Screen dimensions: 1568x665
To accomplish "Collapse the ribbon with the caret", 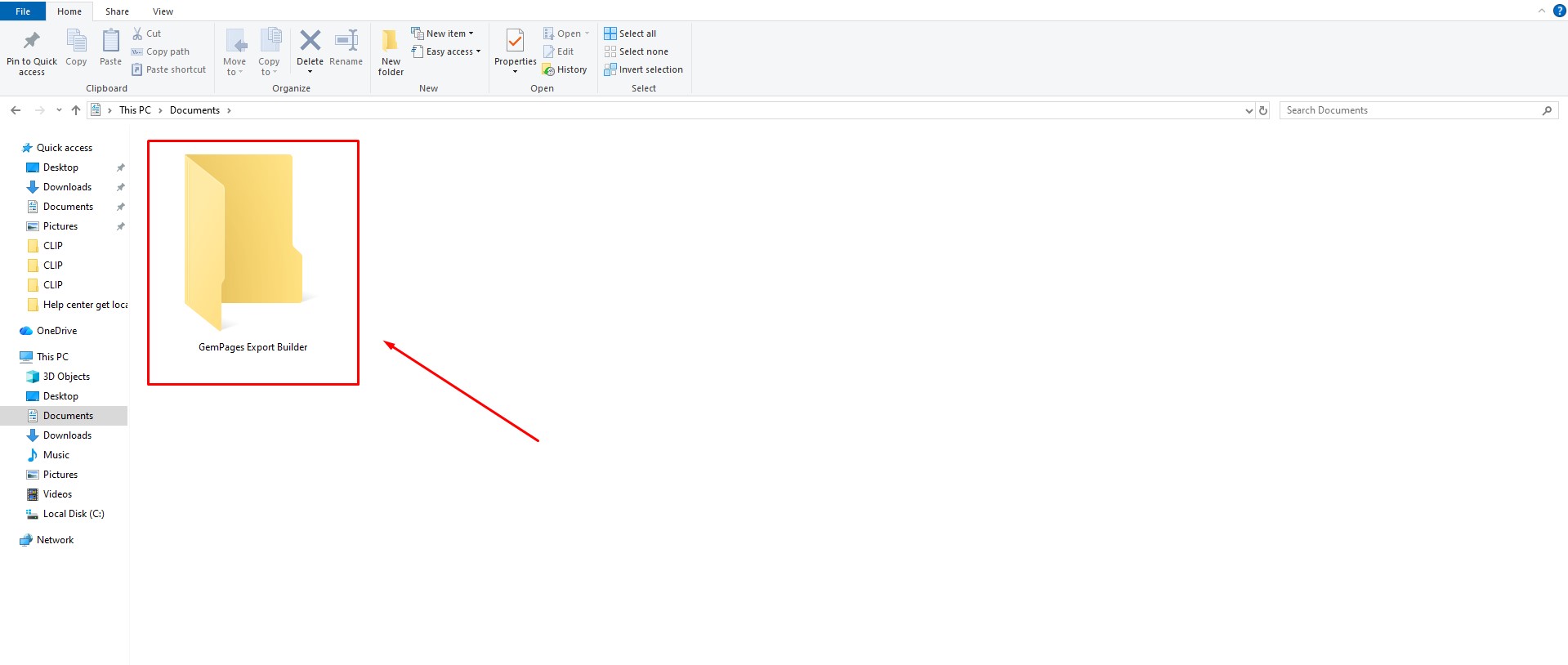I will coord(1541,11).
